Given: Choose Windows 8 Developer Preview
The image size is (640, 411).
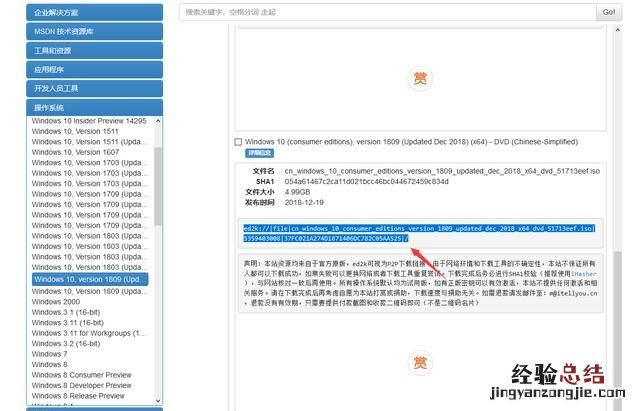Looking at the screenshot, I should click(82, 385).
